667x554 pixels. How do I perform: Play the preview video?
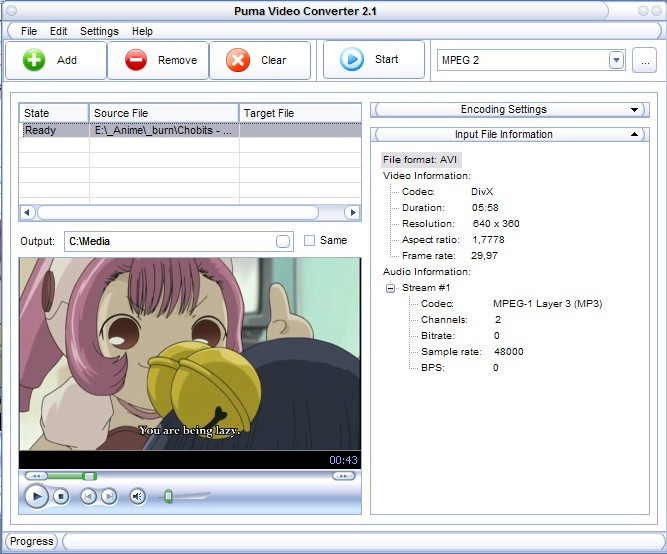point(36,496)
